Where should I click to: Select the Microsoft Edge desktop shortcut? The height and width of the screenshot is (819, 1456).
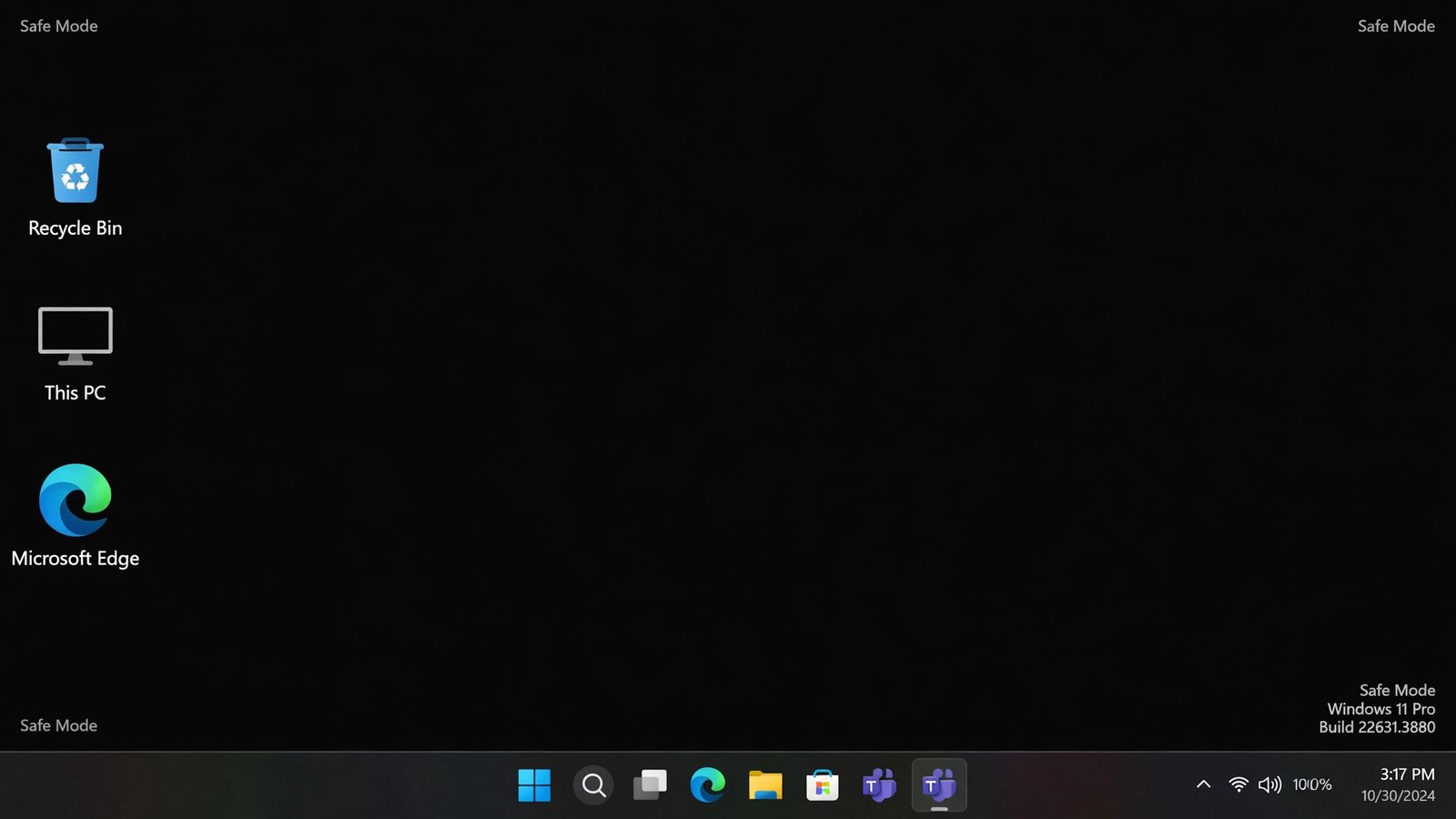point(76,500)
